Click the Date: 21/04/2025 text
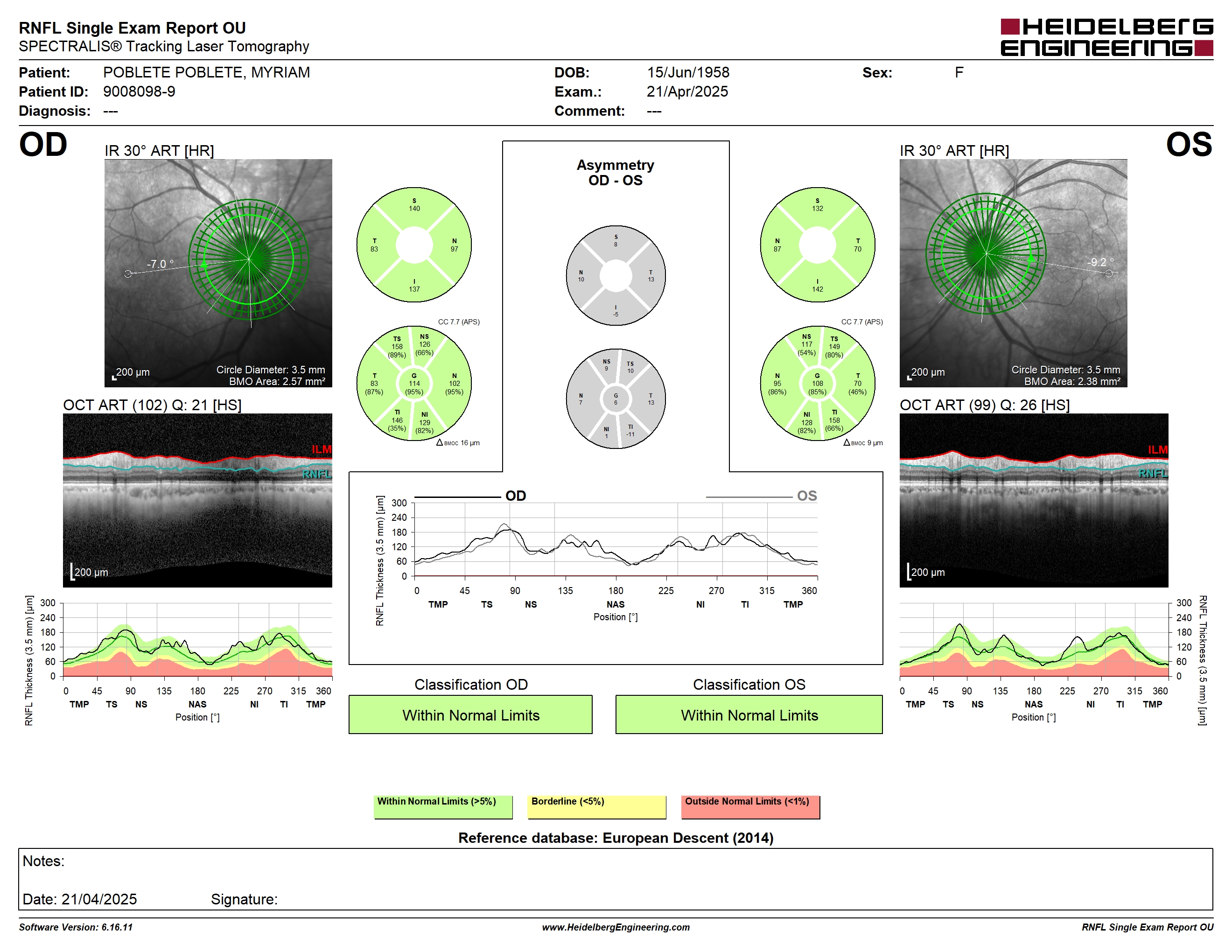The height and width of the screenshot is (952, 1232). (x=79, y=899)
